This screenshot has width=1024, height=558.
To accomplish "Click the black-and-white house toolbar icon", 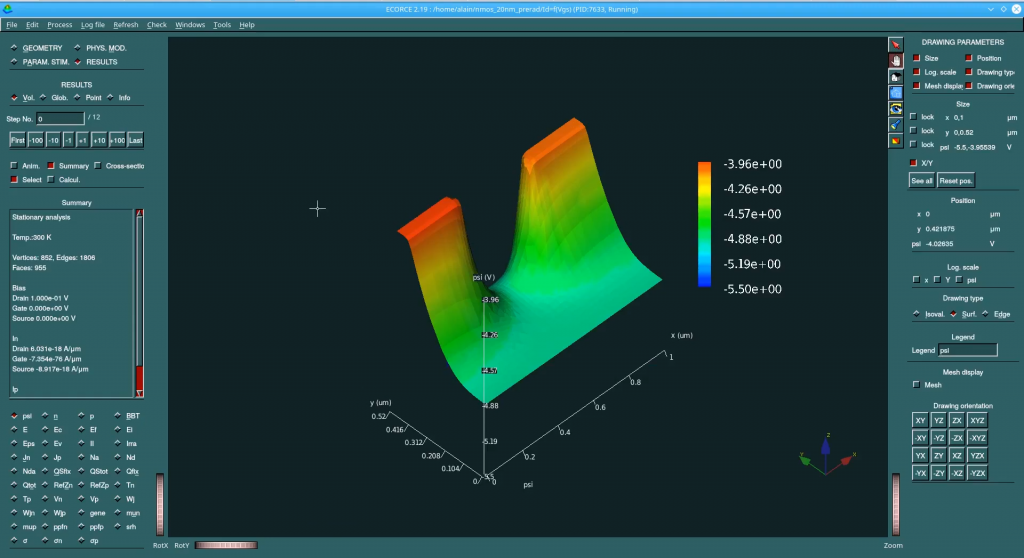I will coord(896,76).
